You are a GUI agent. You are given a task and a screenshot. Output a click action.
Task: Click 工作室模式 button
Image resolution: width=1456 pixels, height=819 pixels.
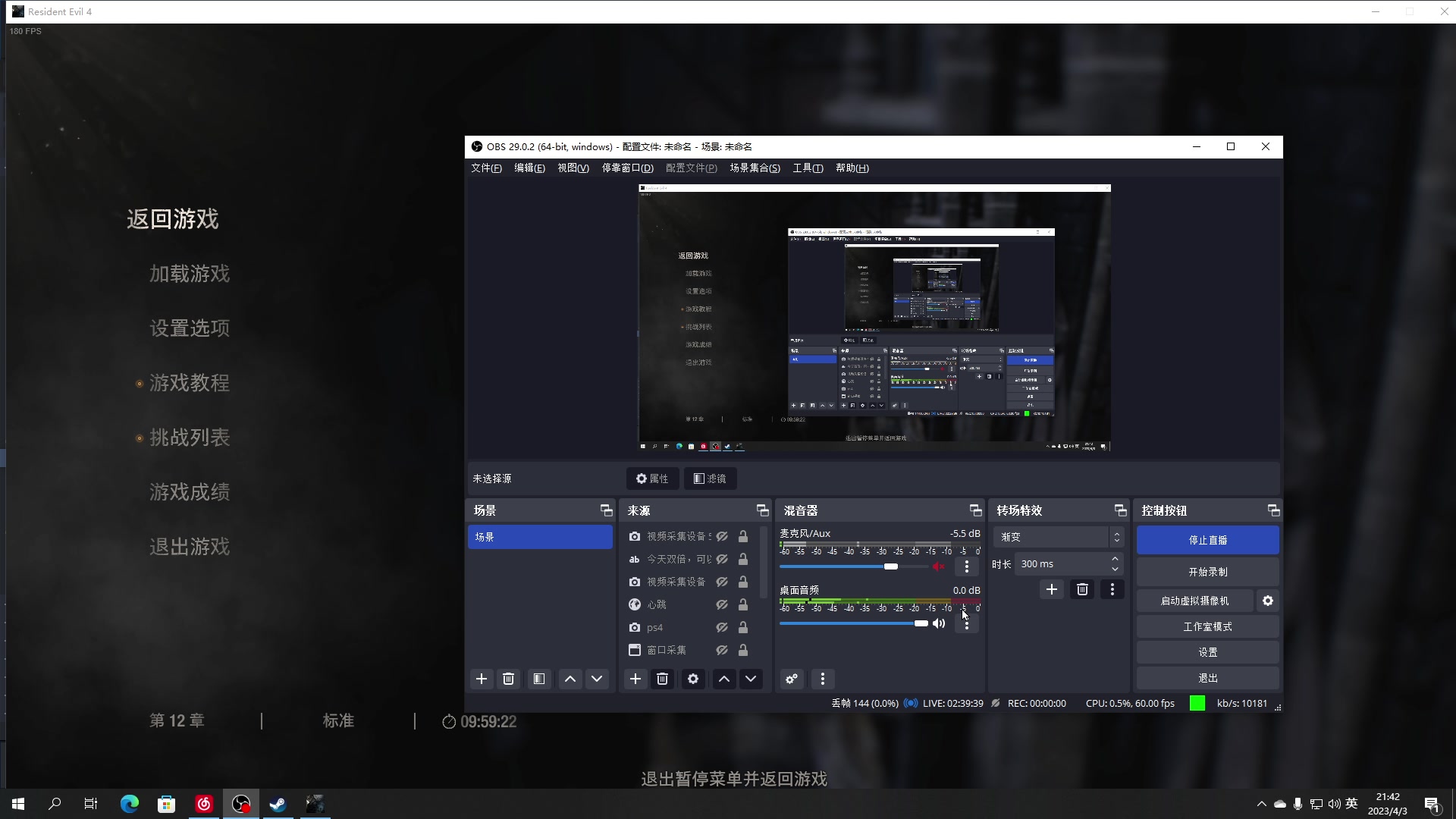1208,626
